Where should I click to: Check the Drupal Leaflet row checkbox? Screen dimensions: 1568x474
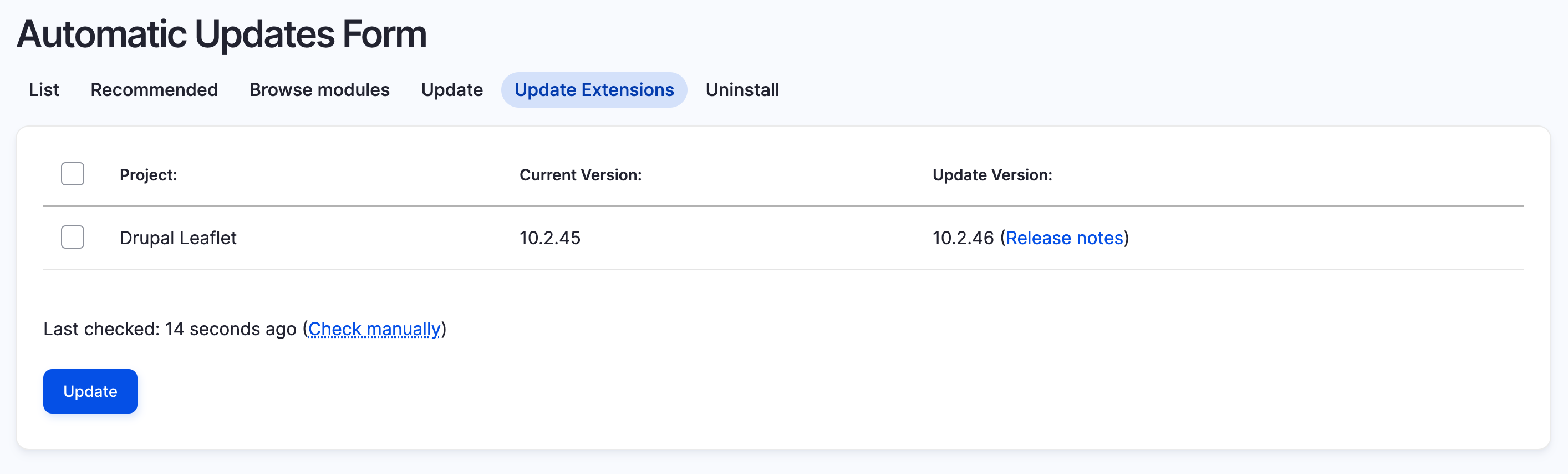(73, 237)
